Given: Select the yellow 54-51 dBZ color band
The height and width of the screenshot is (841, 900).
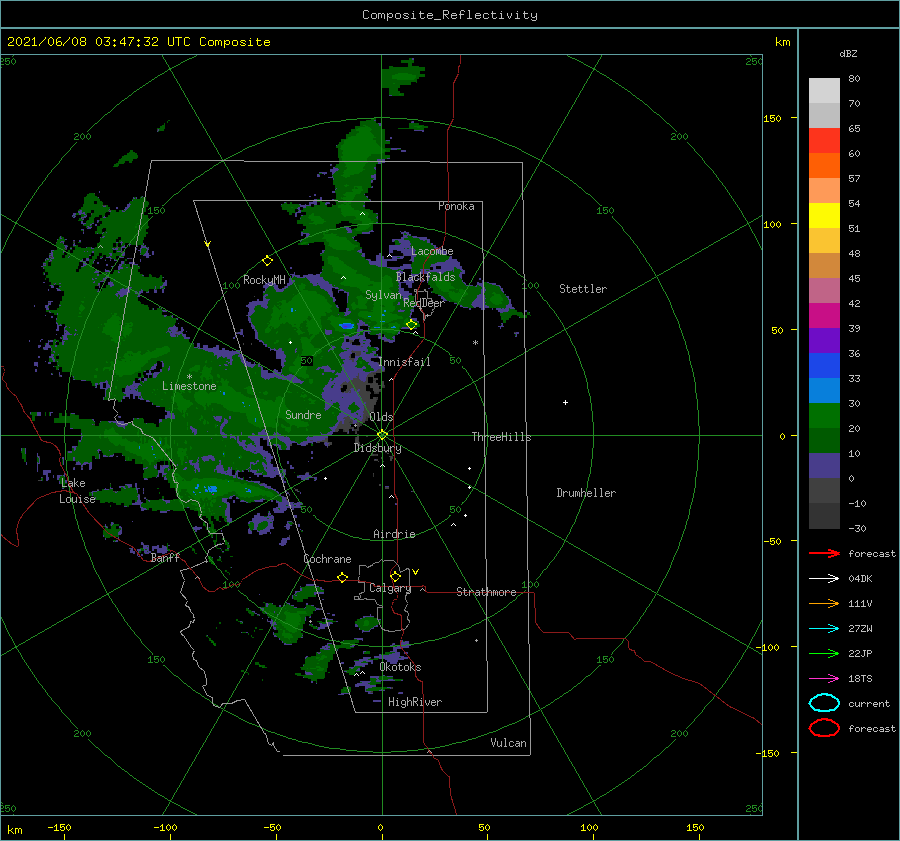Looking at the screenshot, I should (x=824, y=216).
